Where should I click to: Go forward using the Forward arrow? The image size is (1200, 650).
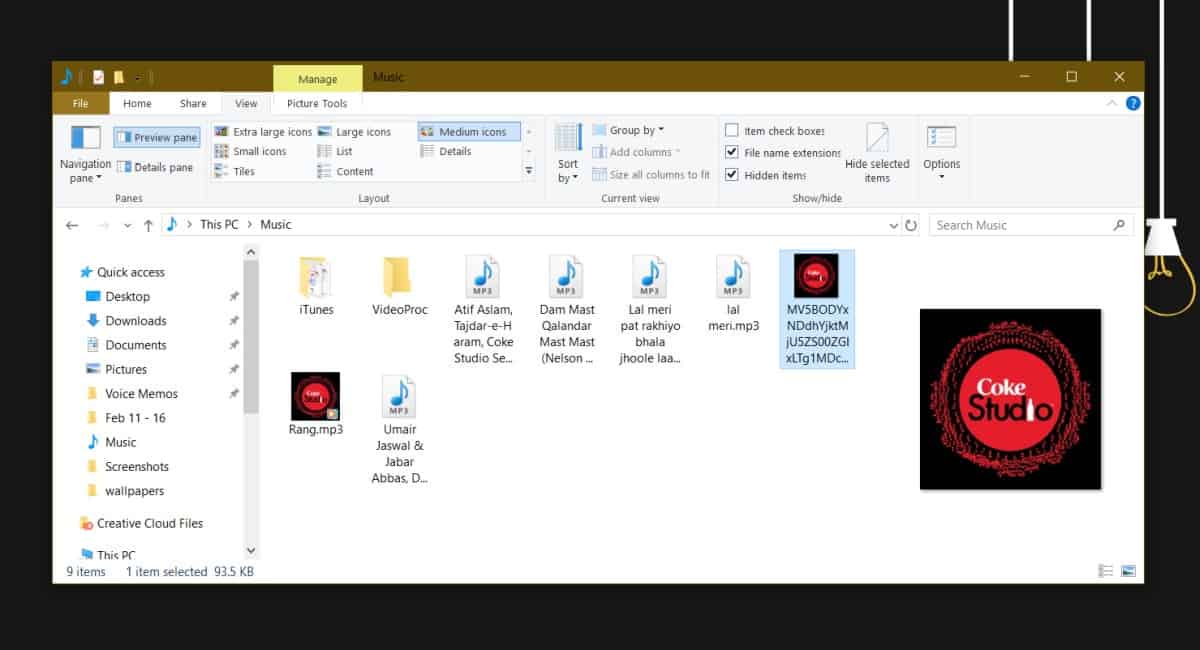102,225
